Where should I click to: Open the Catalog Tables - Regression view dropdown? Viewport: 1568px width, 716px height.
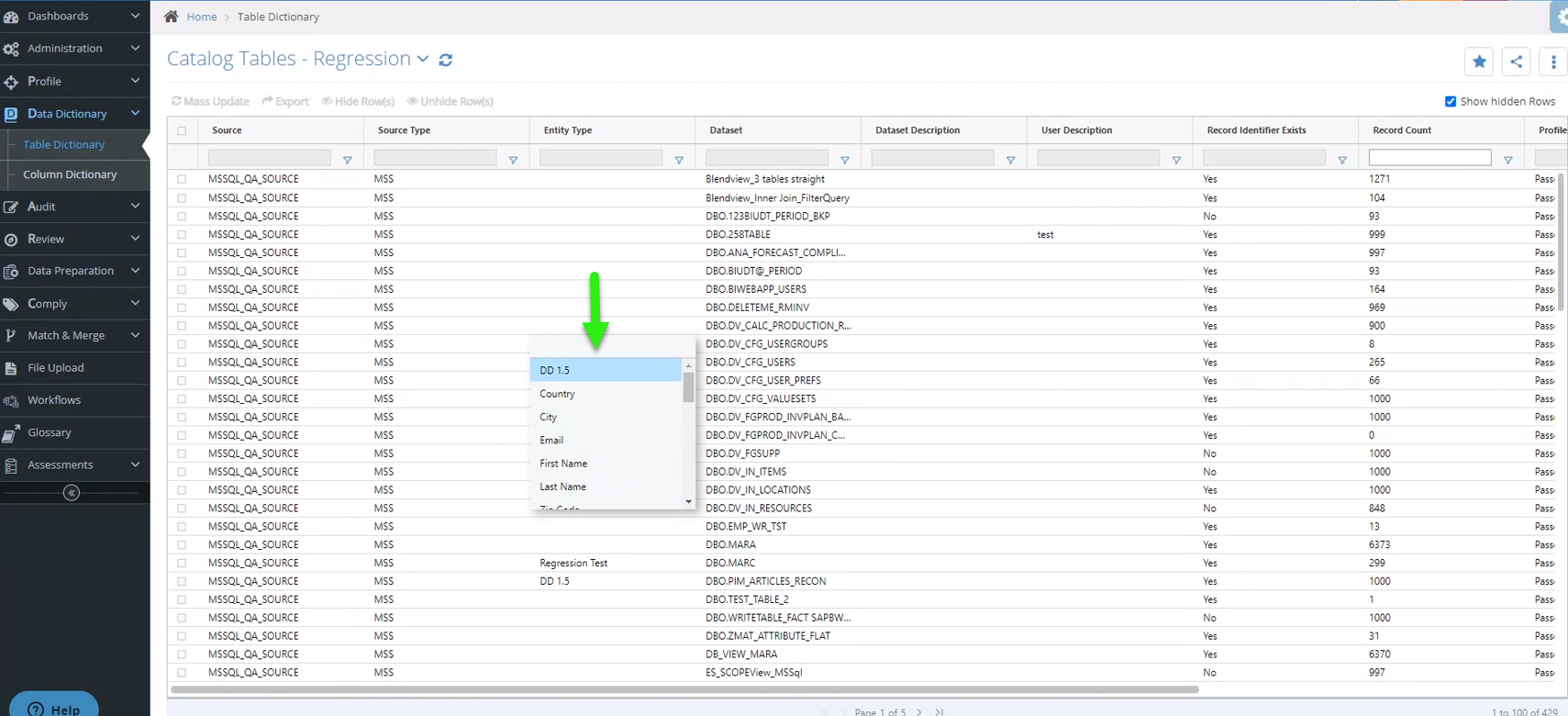[423, 59]
